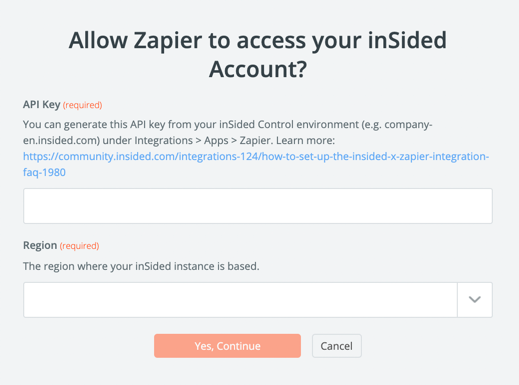Click 'Account?' in the dialog title
519x385 pixels.
tap(258, 69)
